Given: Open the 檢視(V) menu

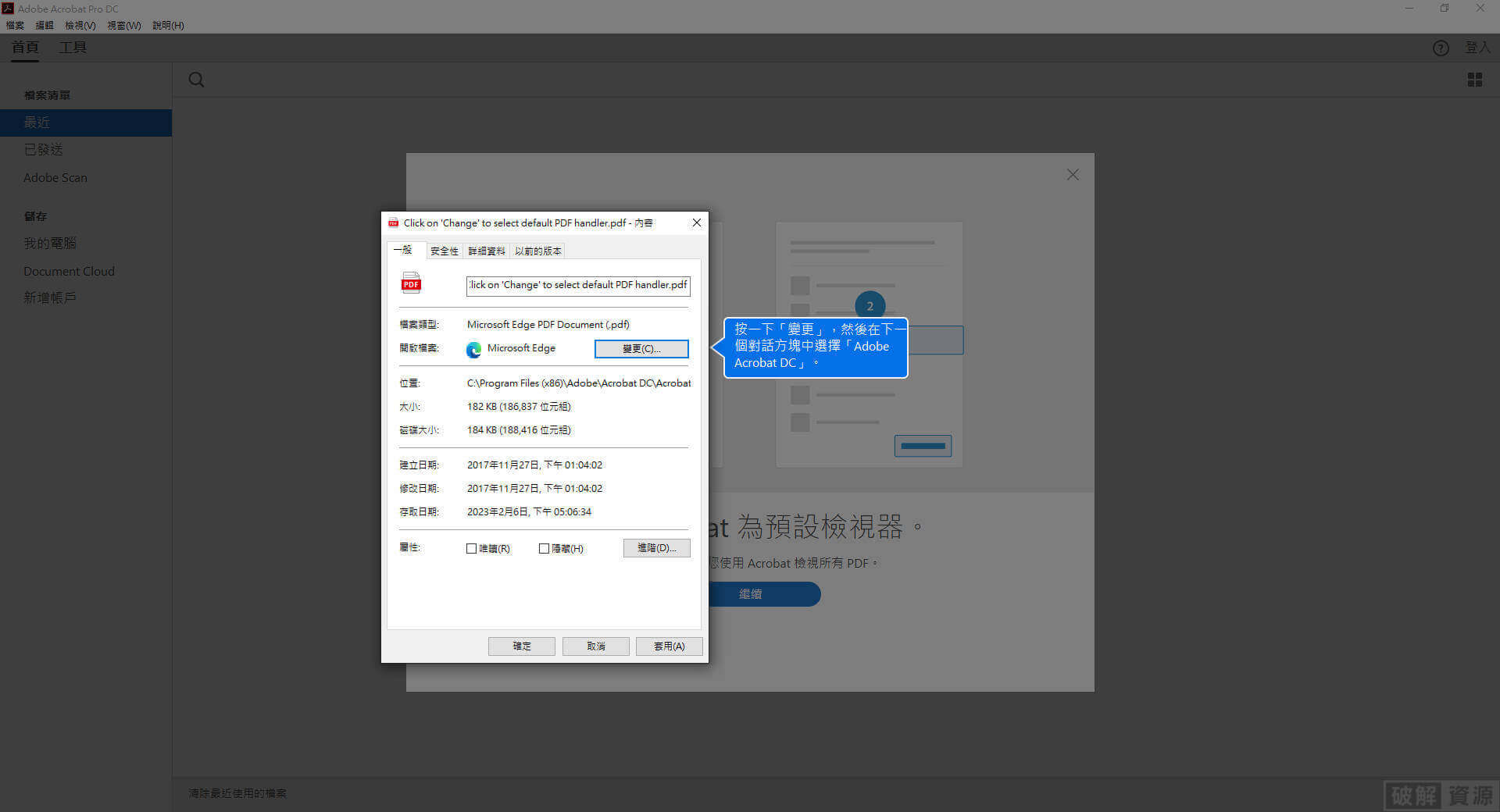Looking at the screenshot, I should [x=79, y=25].
